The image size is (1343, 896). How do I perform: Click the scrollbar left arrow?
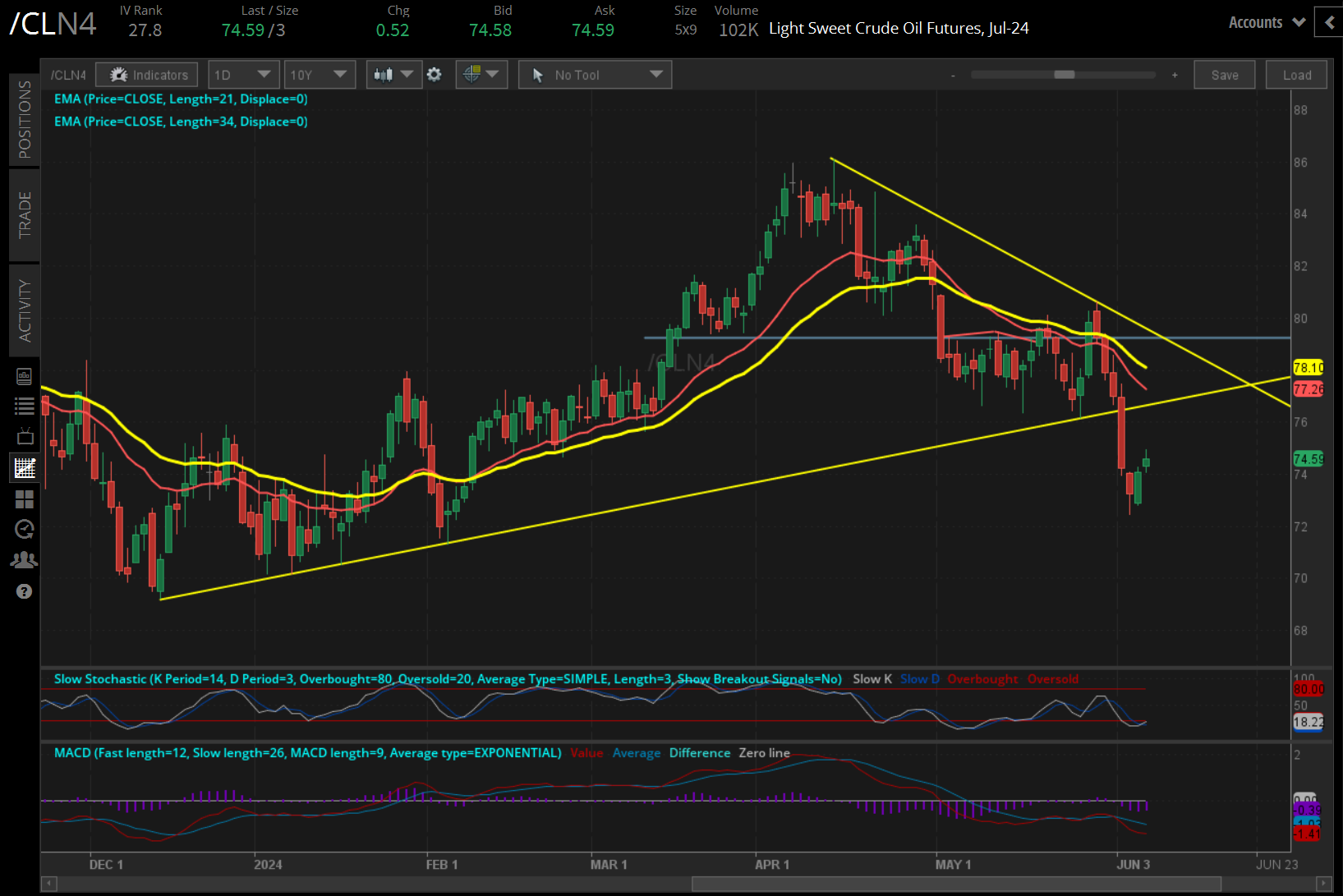[x=49, y=884]
